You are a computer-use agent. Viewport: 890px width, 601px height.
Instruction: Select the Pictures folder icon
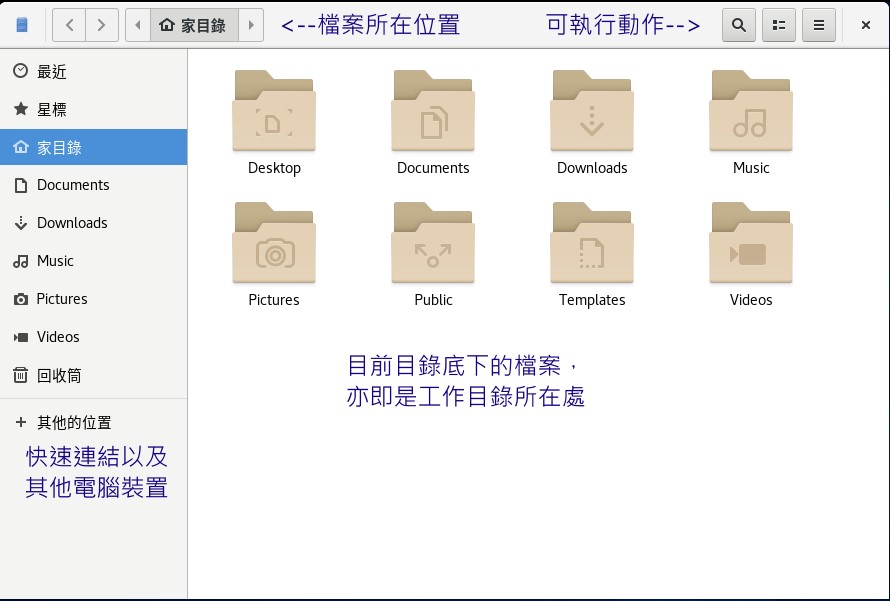(x=273, y=242)
